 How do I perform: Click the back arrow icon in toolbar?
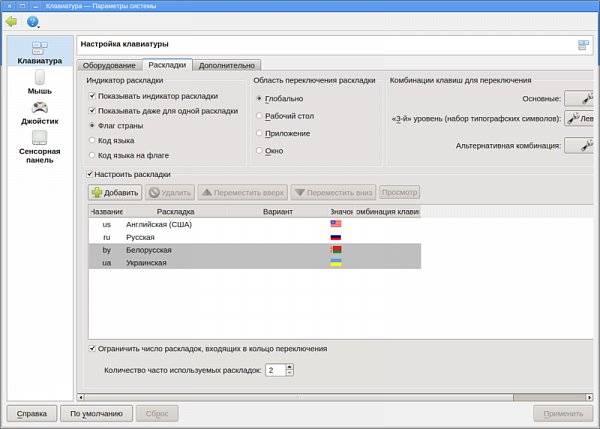coord(12,21)
